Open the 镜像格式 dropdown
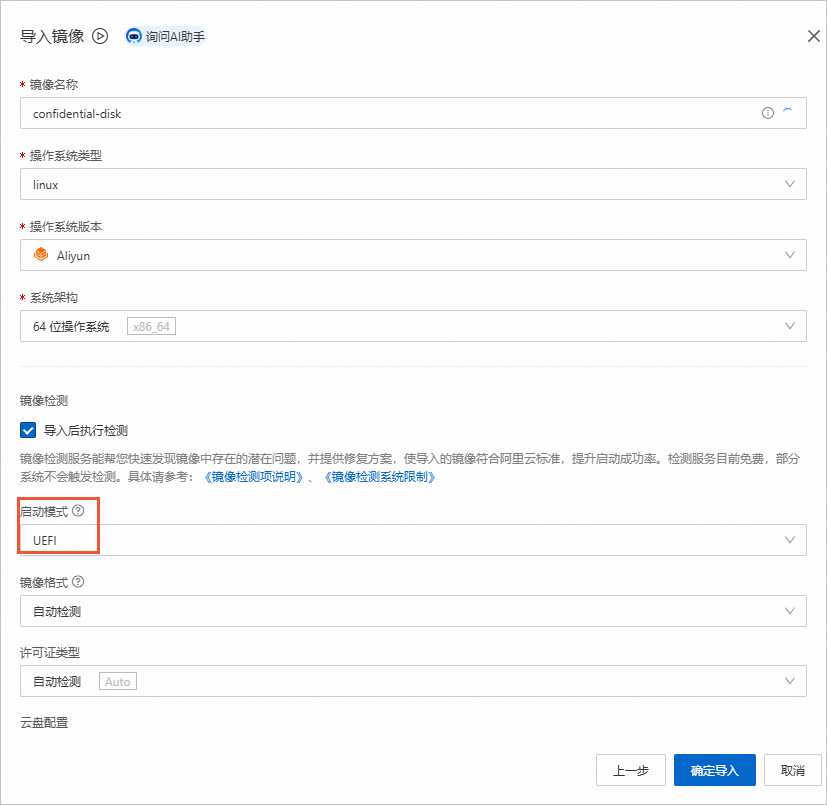Screen dimensions: 827x805 [413, 611]
